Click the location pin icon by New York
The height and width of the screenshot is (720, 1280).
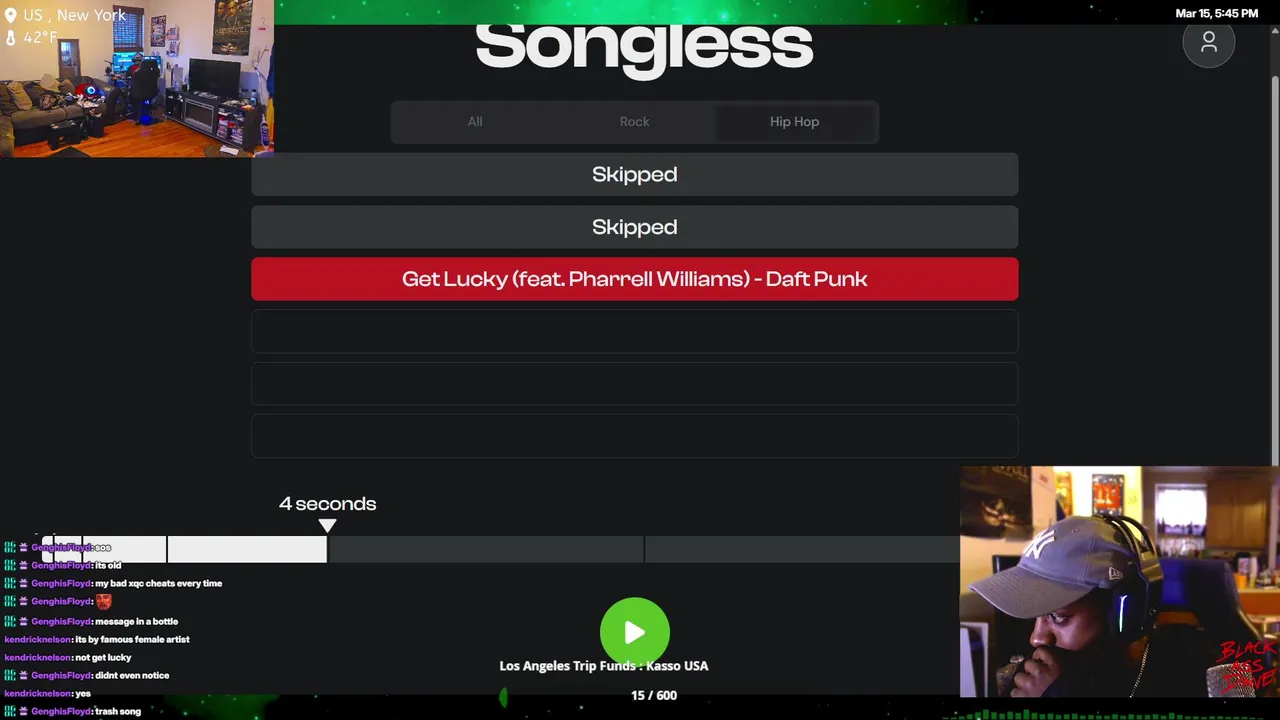point(11,16)
